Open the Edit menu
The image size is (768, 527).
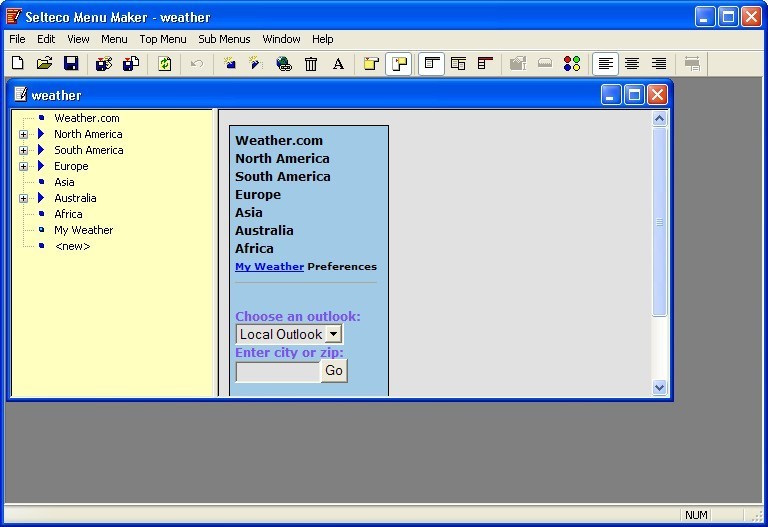[46, 39]
